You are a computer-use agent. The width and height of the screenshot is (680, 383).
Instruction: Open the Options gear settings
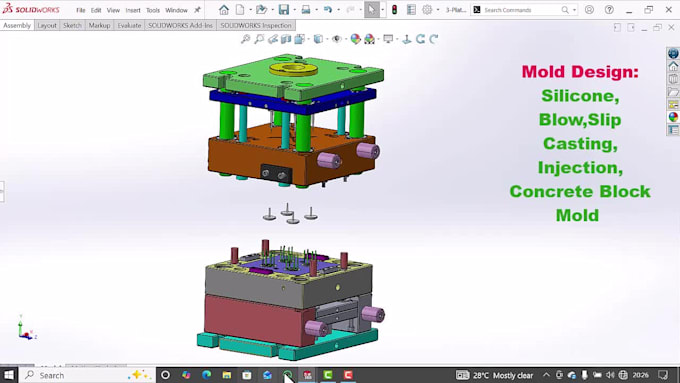pos(427,10)
